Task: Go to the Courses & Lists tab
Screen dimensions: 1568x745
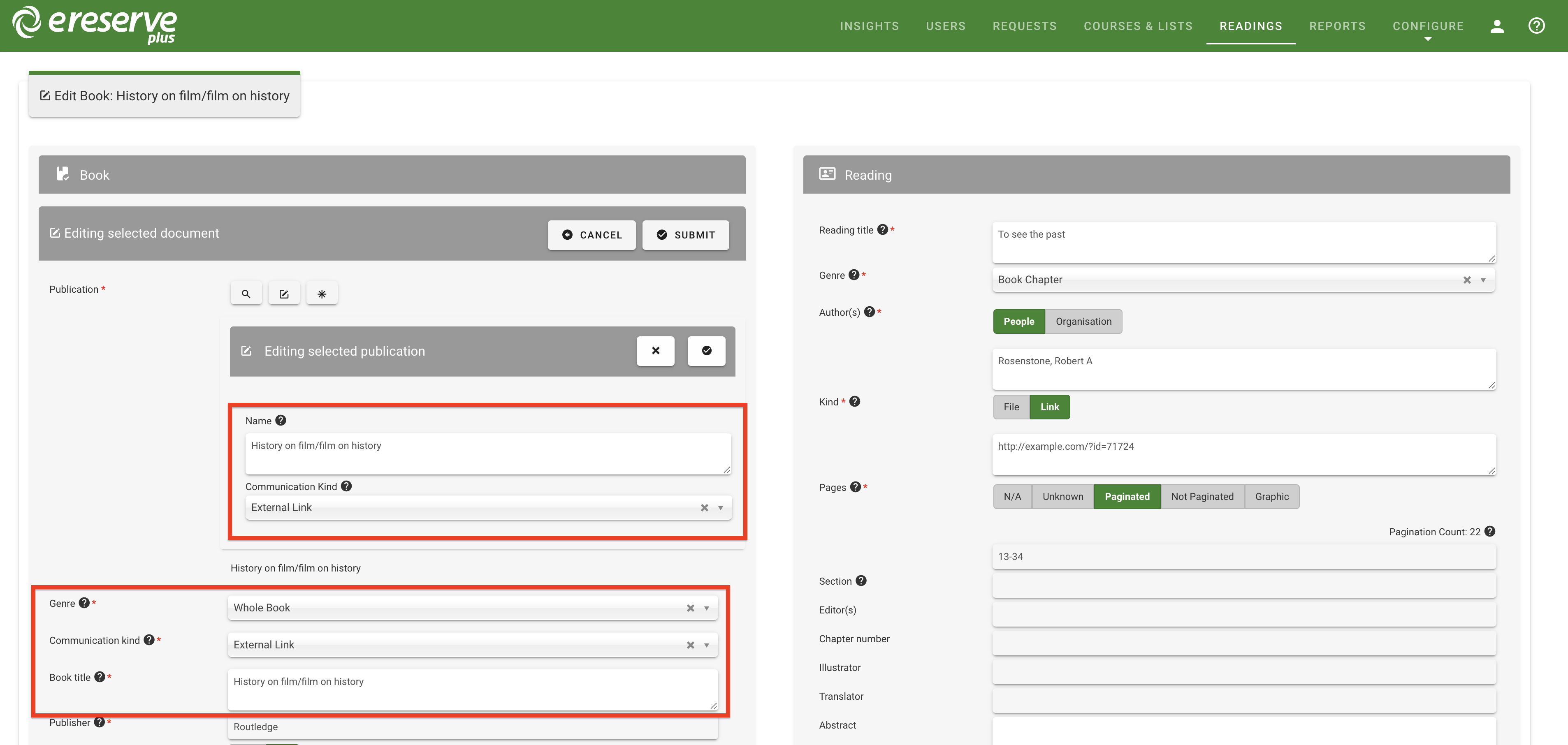Action: pyautogui.click(x=1137, y=26)
